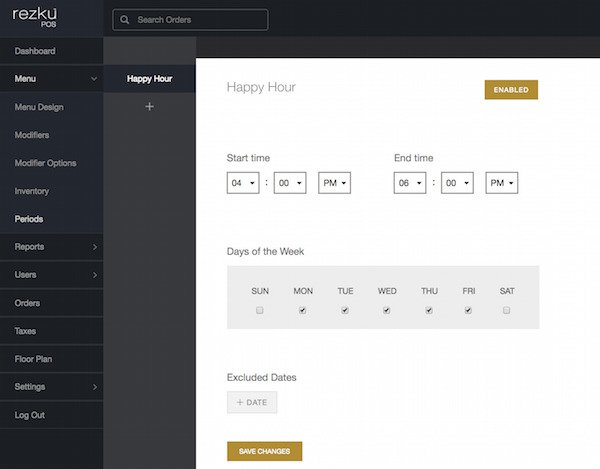Click the Save Changes button
The image size is (600, 469).
coord(264,451)
